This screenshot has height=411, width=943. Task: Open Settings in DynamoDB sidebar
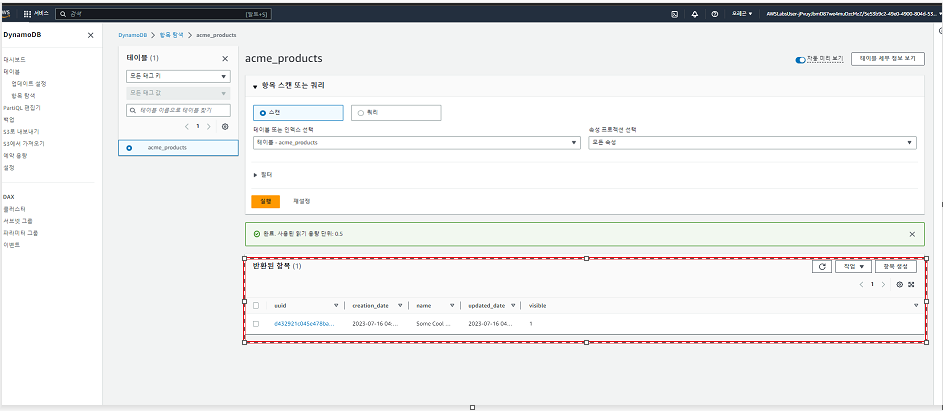click(8, 168)
